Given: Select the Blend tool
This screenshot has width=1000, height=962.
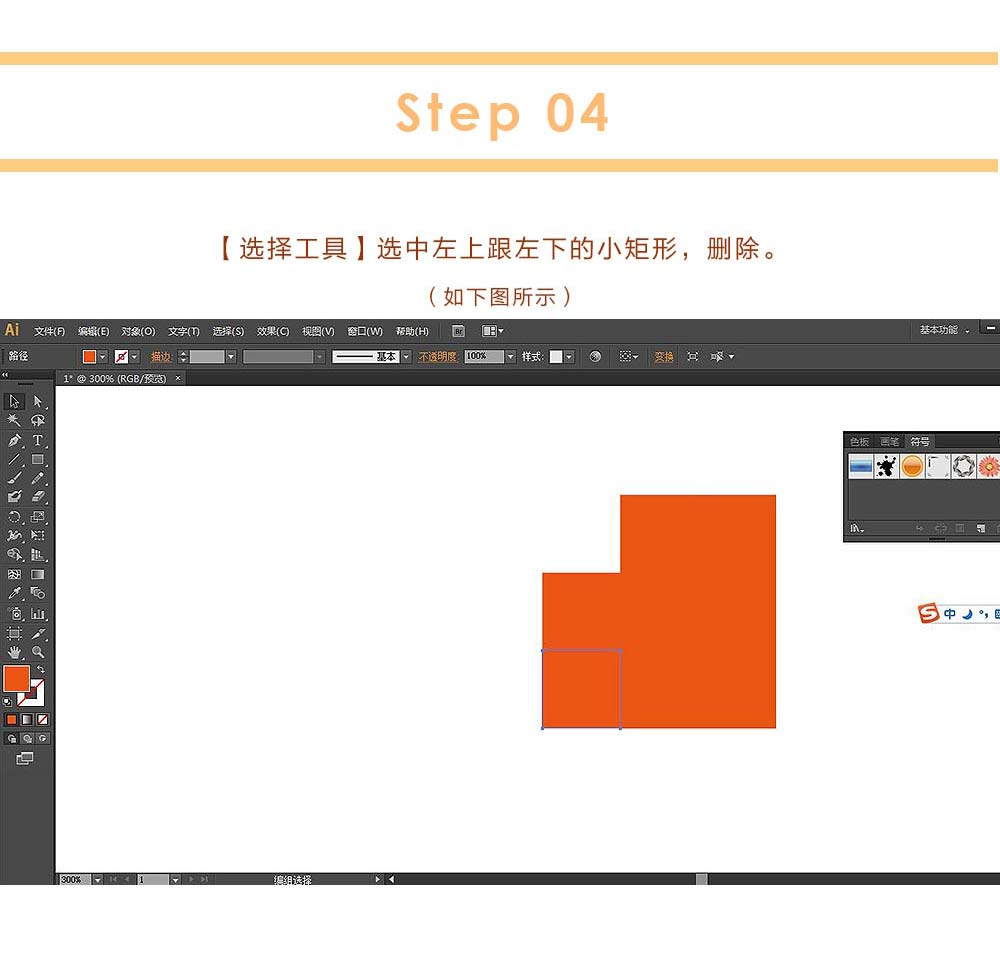Looking at the screenshot, I should click(x=38, y=593).
